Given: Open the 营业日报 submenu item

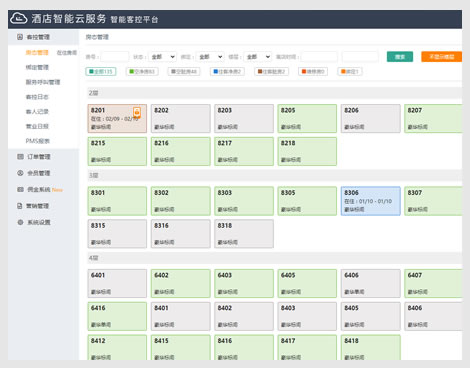Looking at the screenshot, I should pos(37,126).
